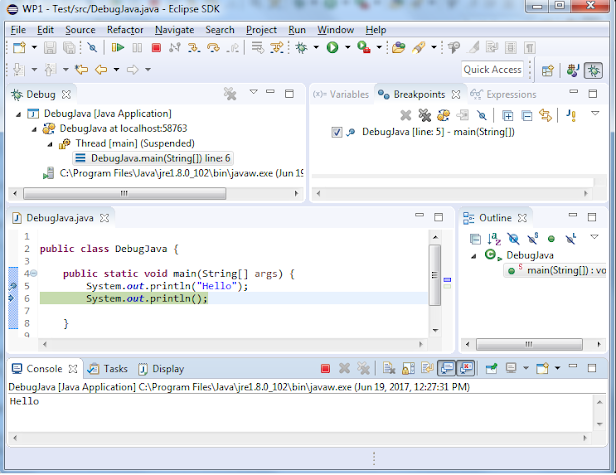The height and width of the screenshot is (475, 616).
Task: Click Step Into toolbar icon
Action: tap(194, 48)
